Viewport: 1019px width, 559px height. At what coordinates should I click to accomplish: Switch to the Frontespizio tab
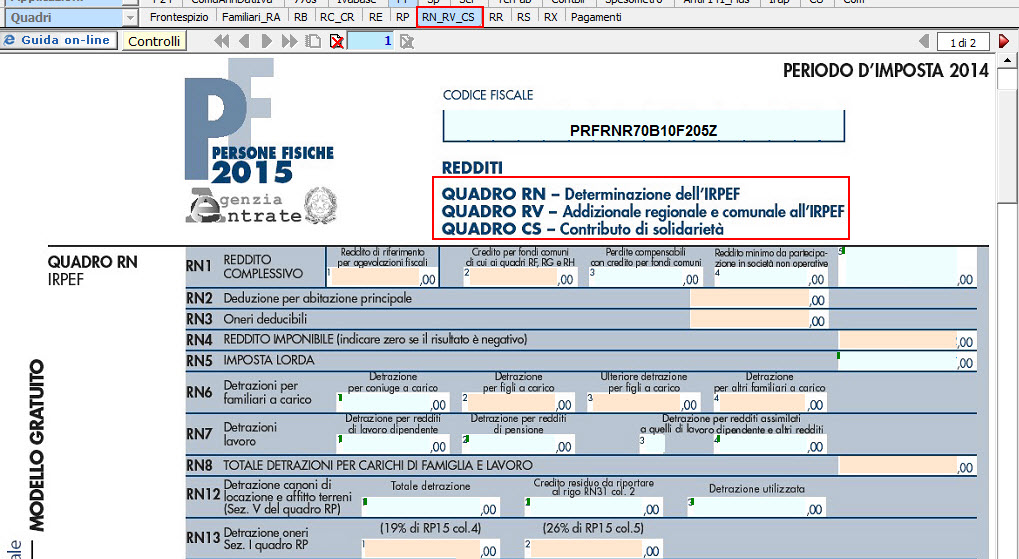click(177, 17)
